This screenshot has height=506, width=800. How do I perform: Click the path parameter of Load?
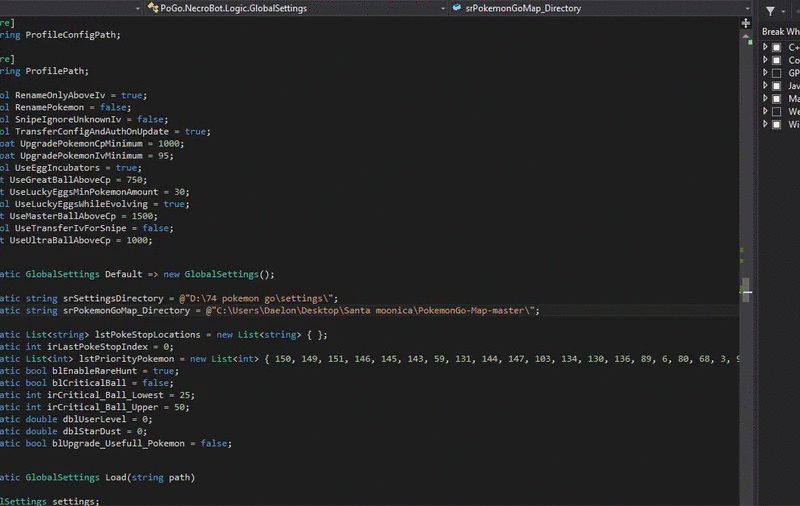point(180,478)
